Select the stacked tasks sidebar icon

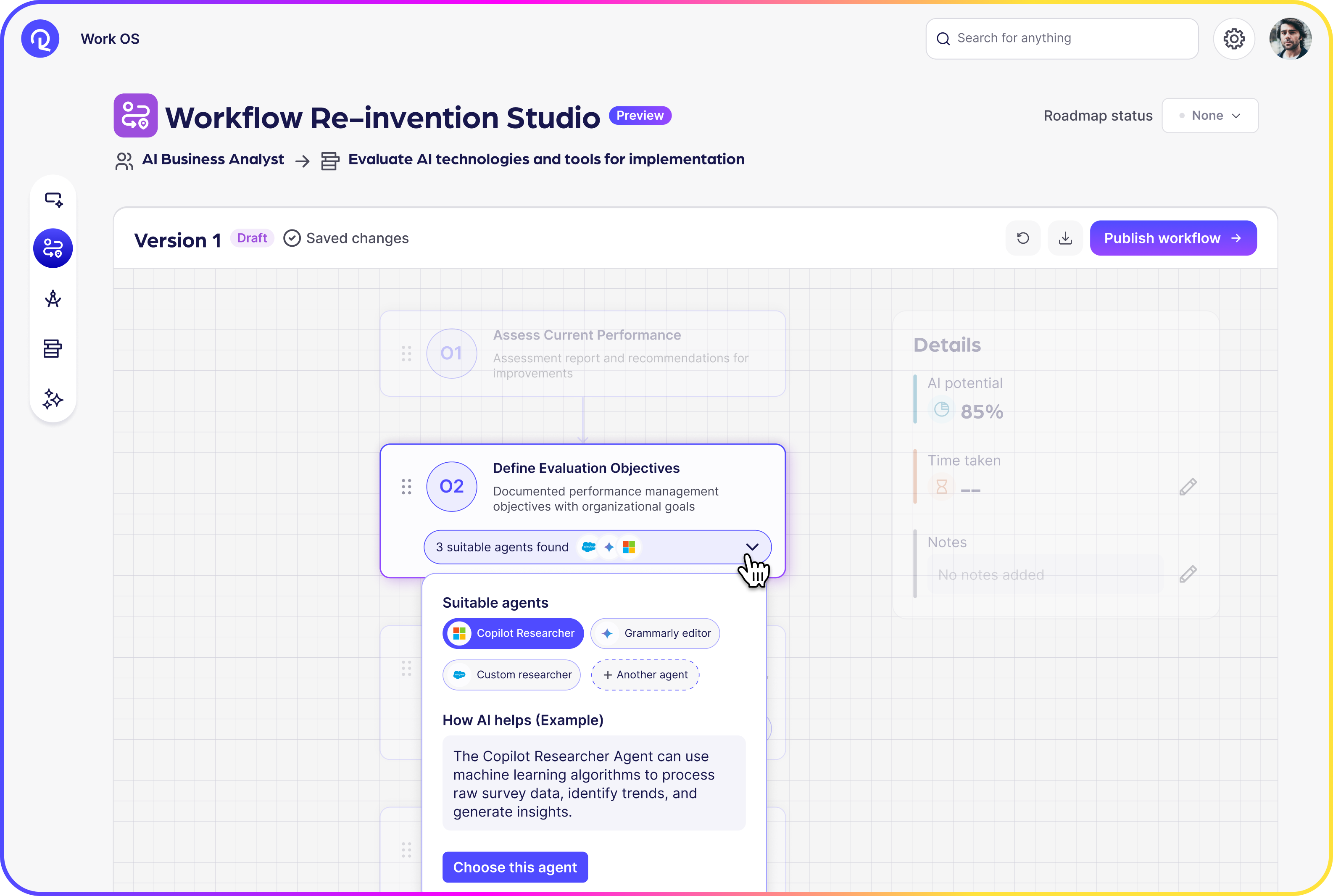click(53, 348)
